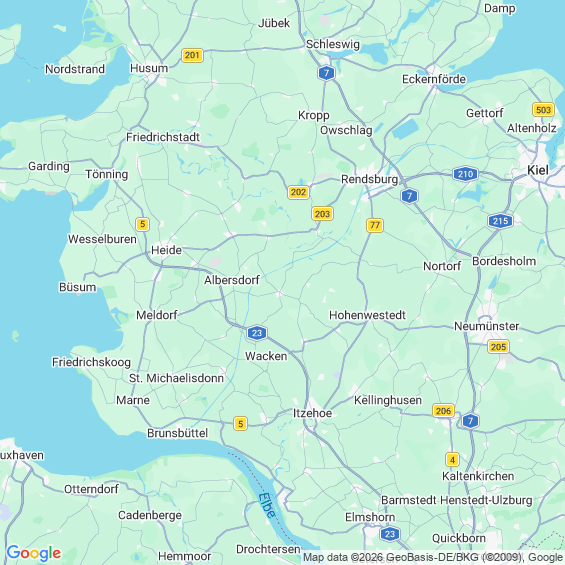The height and width of the screenshot is (565, 565).
Task: Click the Rendsburg town label
Action: click(369, 179)
